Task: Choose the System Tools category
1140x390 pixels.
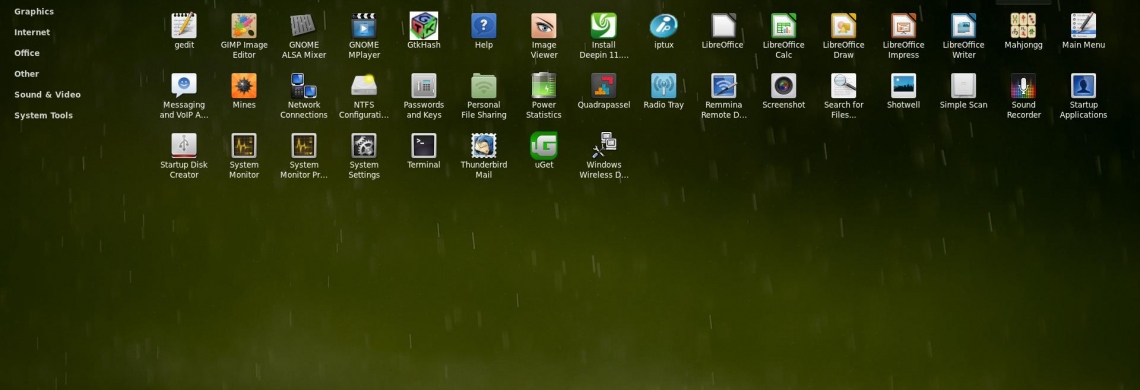Action: (x=44, y=115)
